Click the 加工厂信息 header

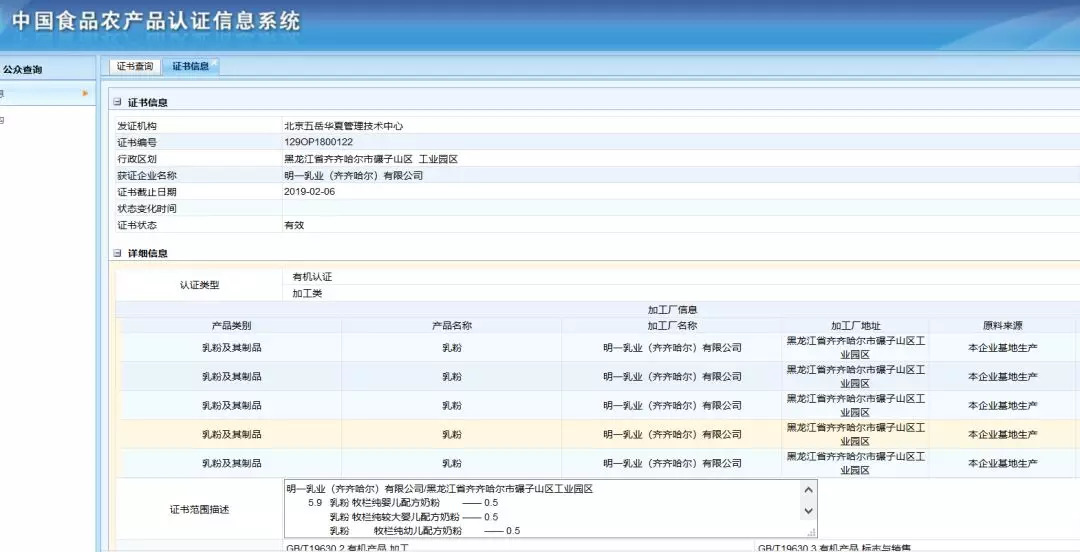(x=673, y=310)
